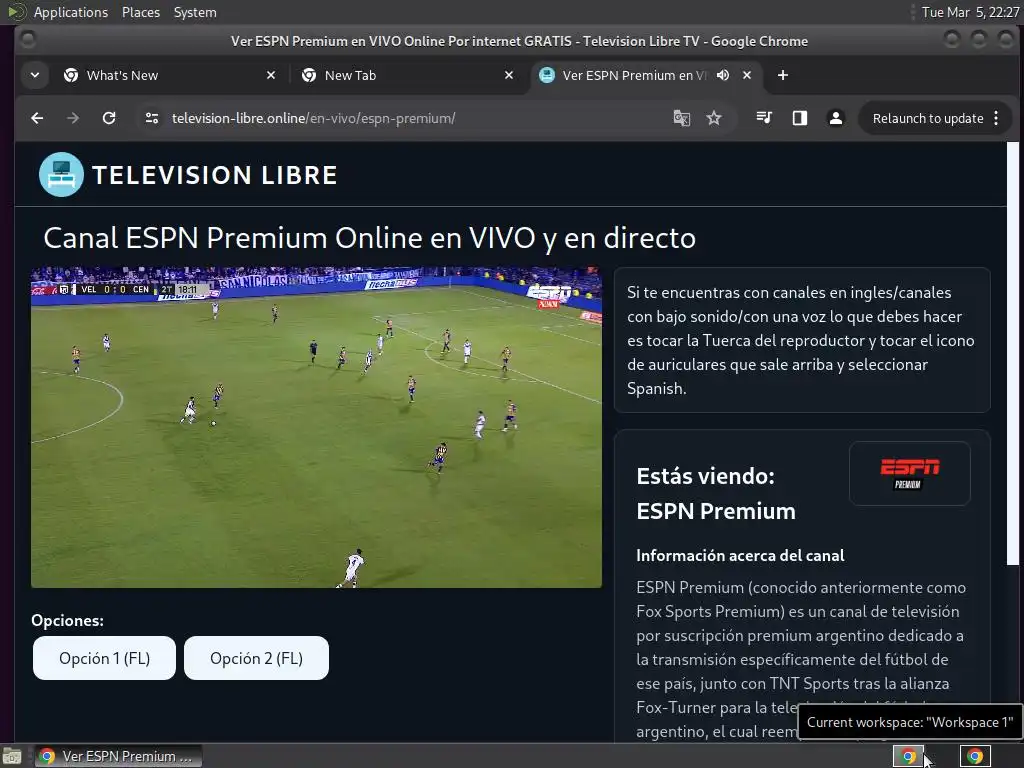Click 'Información acerca del canal' text
This screenshot has height=768, width=1024.
click(740, 555)
